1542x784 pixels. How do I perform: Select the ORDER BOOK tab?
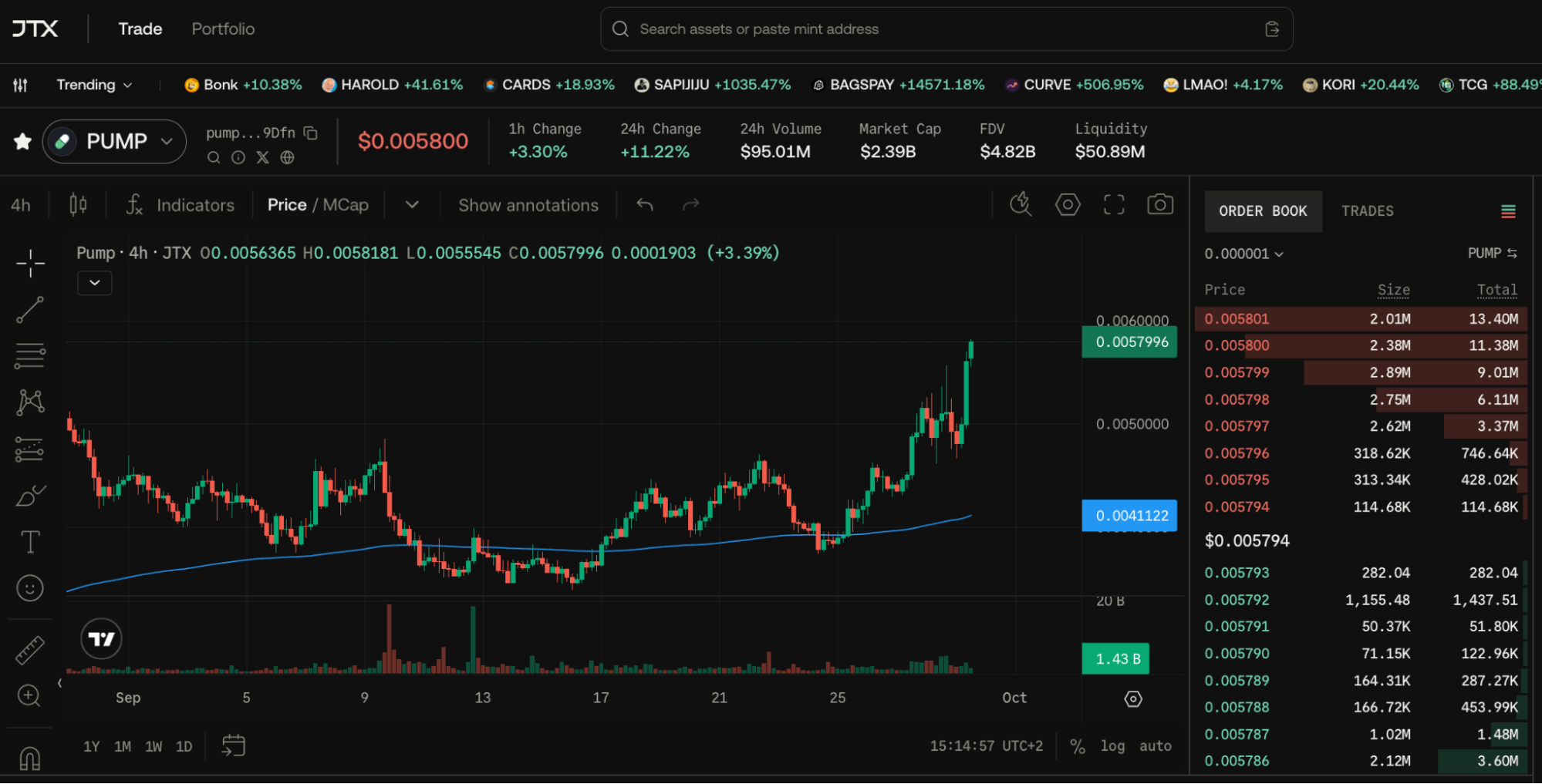(x=1264, y=211)
